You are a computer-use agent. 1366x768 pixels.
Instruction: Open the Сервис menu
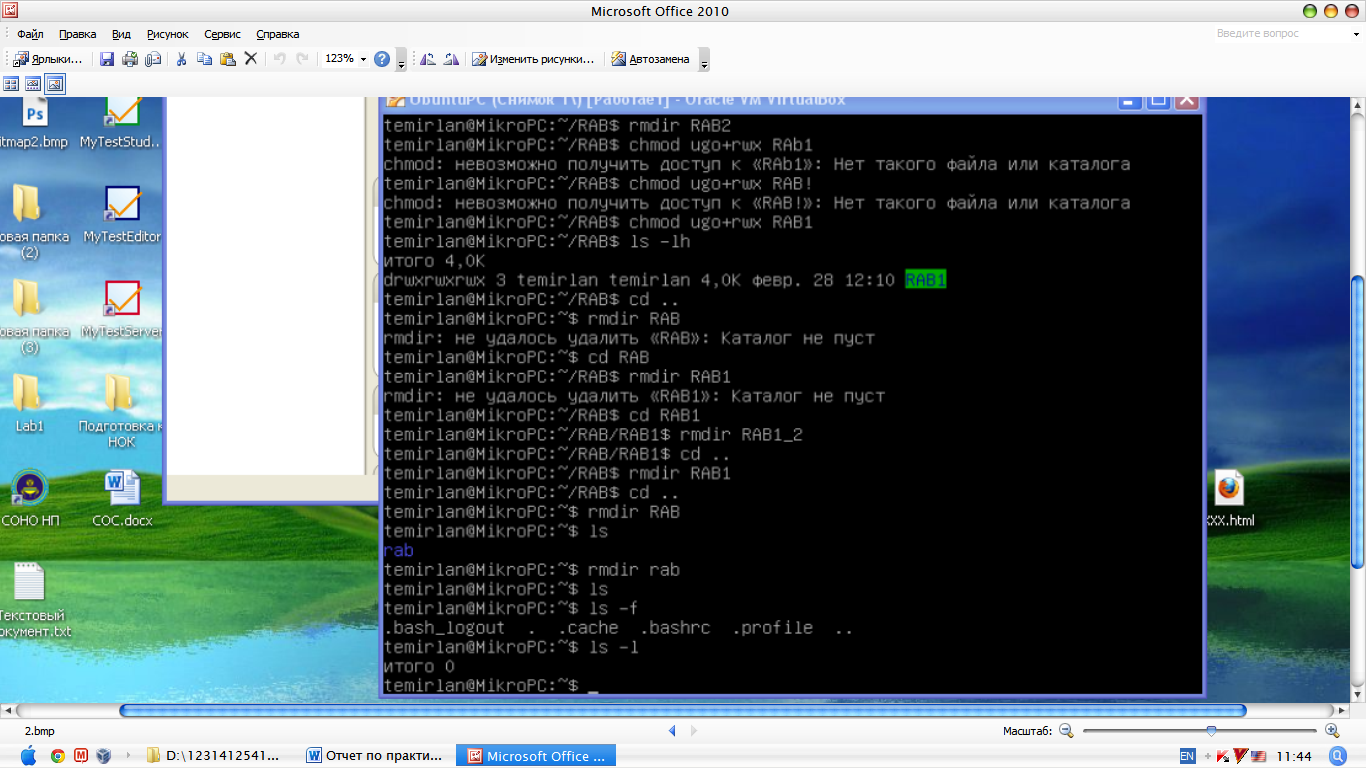222,34
